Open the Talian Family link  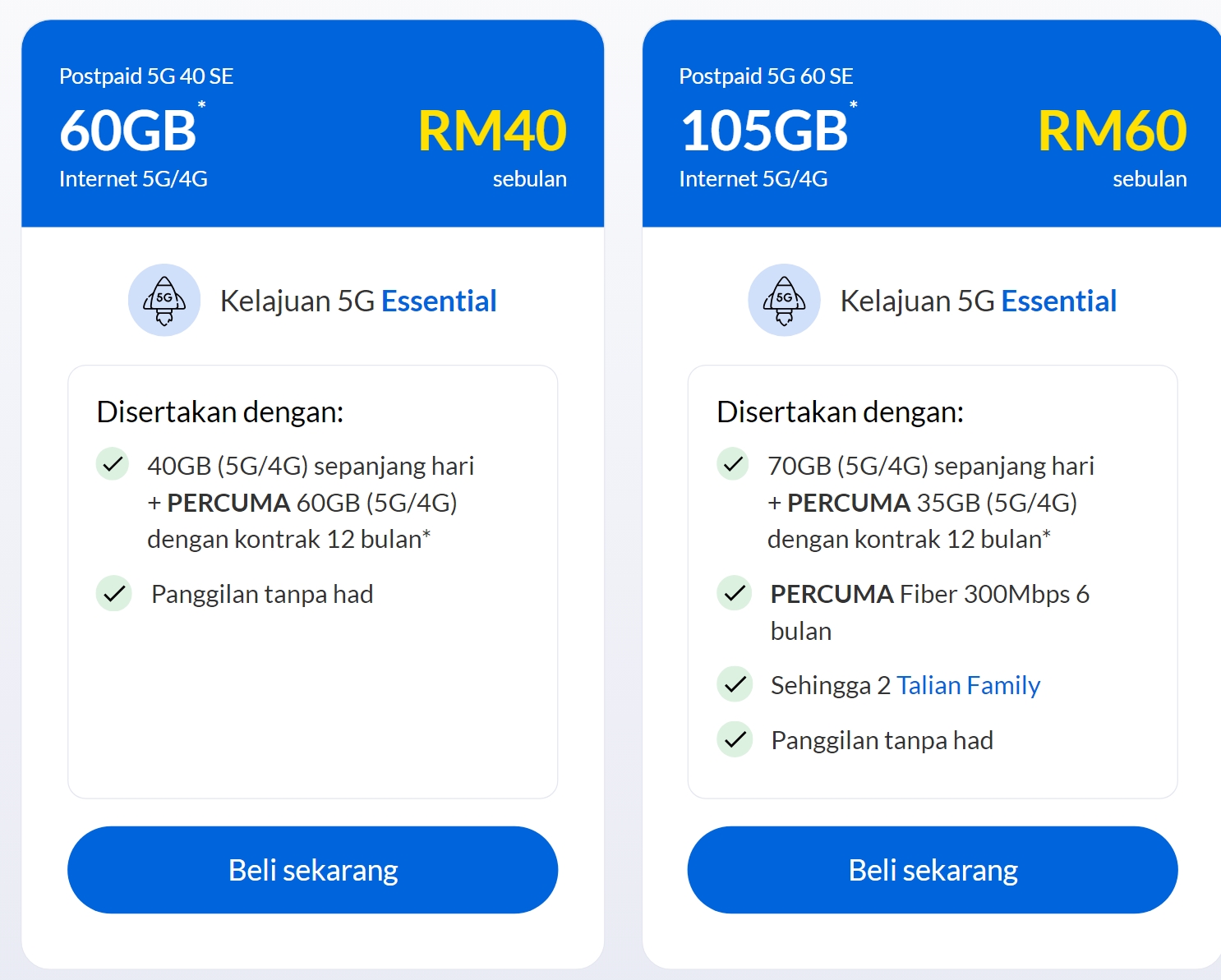click(968, 685)
